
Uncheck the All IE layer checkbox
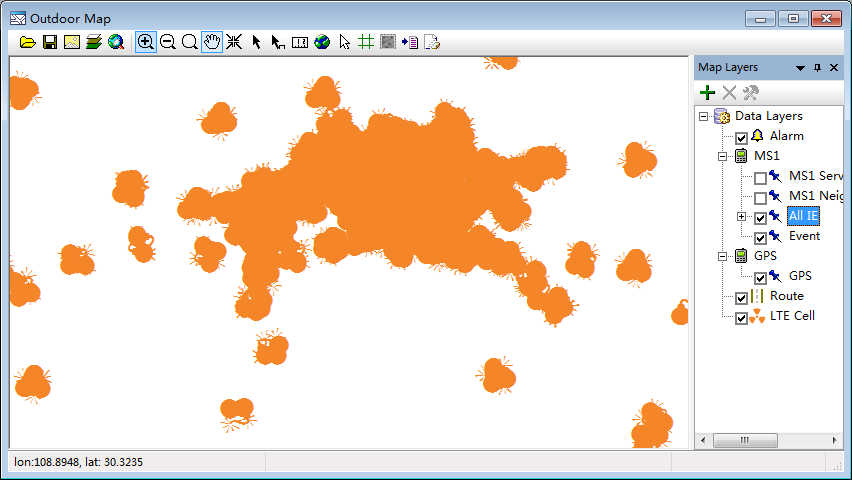(x=761, y=218)
